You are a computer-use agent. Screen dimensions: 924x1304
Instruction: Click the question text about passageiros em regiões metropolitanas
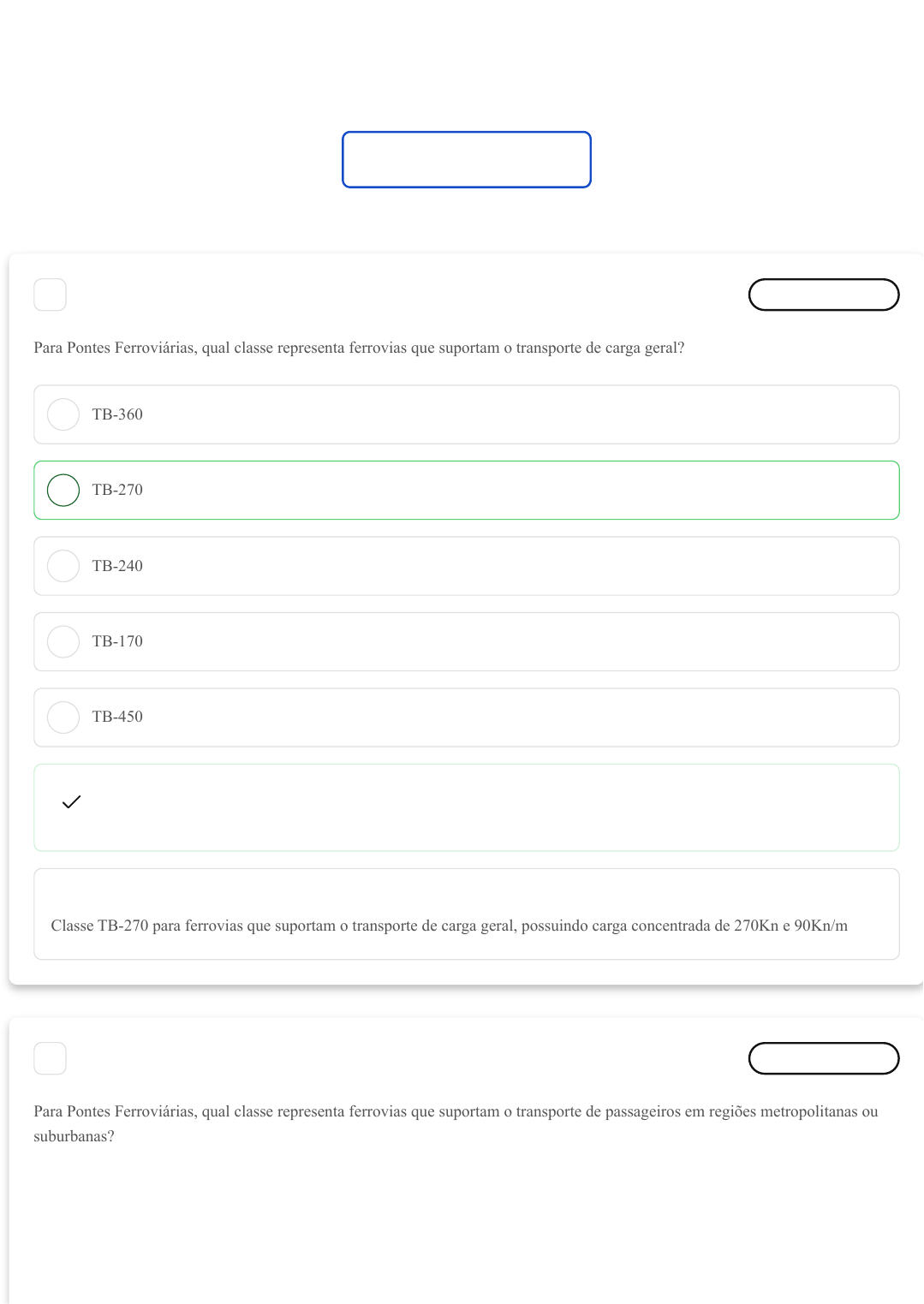pyautogui.click(x=456, y=1111)
